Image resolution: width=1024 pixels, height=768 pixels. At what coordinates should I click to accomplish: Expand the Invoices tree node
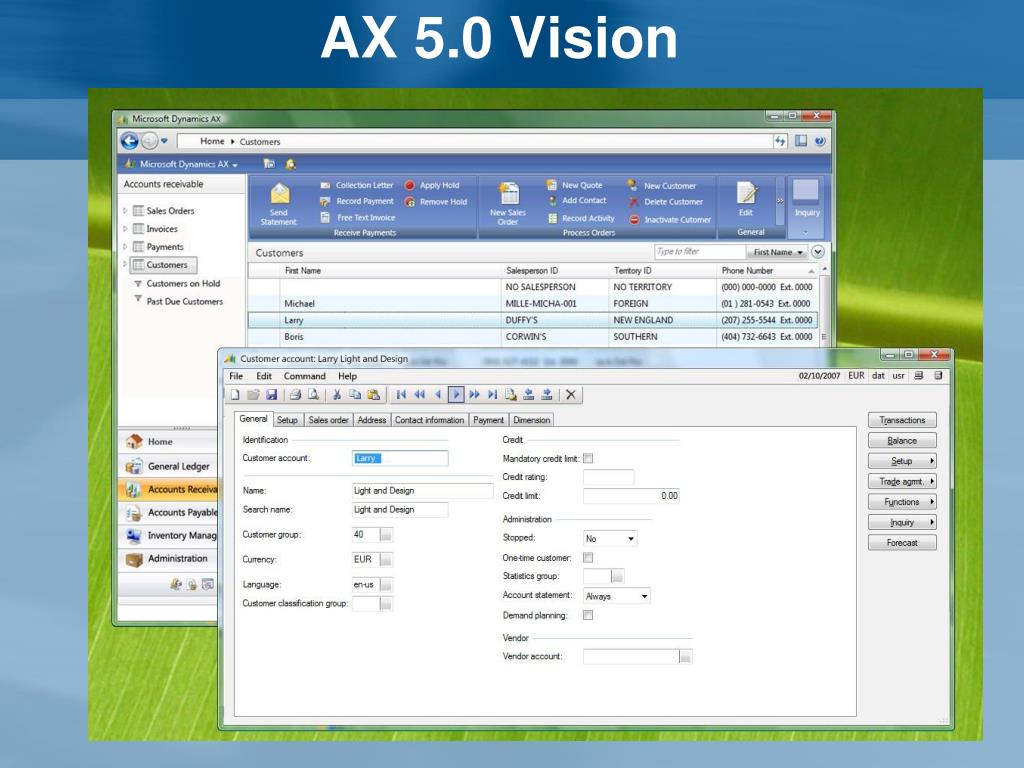click(x=125, y=229)
